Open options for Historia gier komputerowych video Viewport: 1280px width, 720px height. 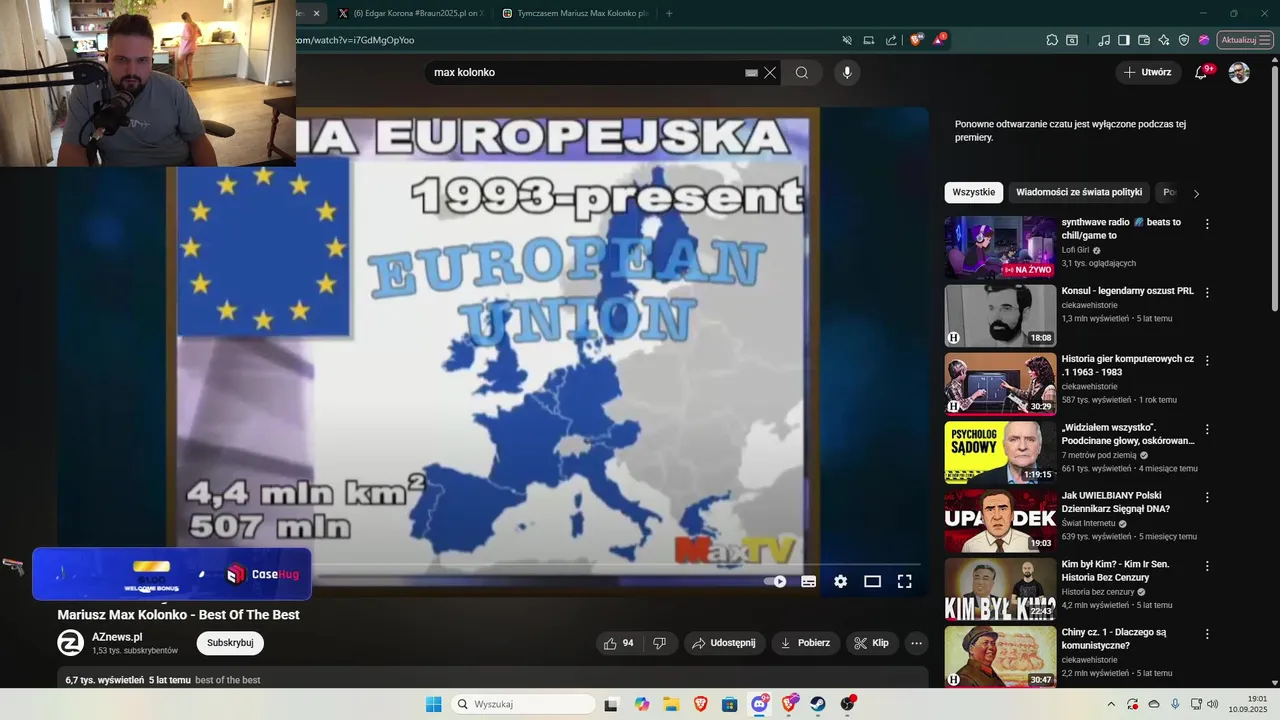[x=1207, y=360]
